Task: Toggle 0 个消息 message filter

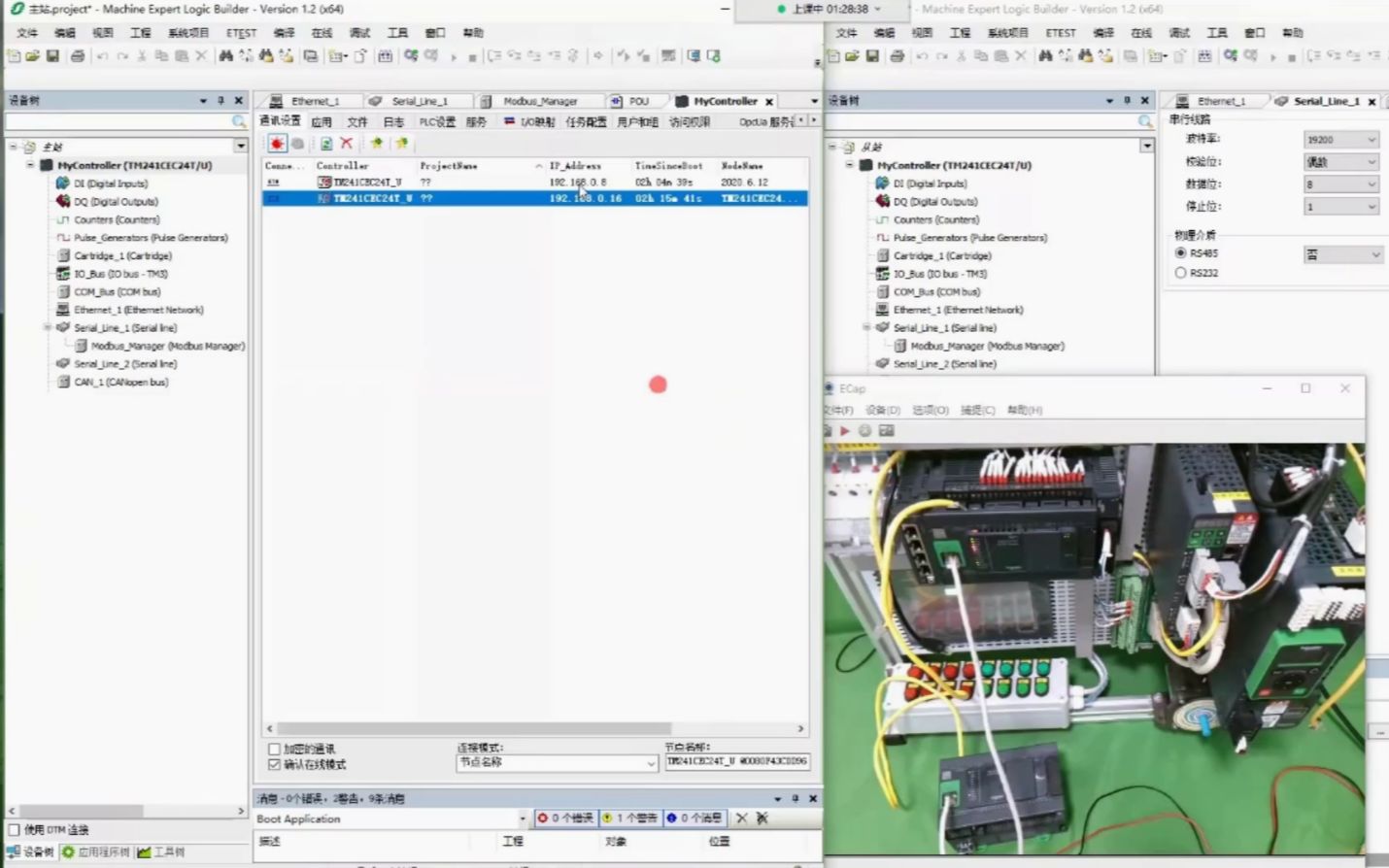Action: [694, 818]
